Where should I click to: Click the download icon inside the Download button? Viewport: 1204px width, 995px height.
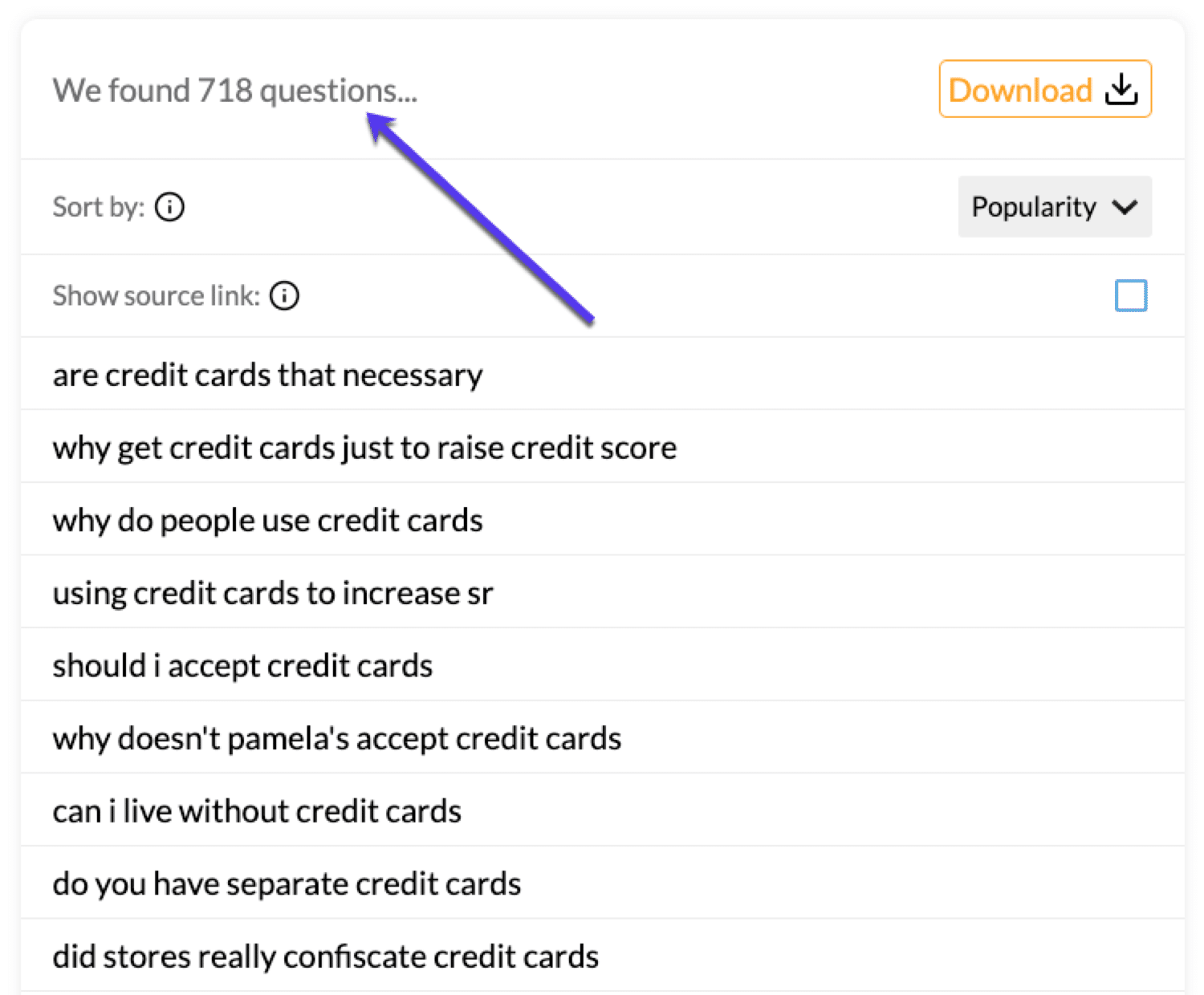pos(1121,89)
